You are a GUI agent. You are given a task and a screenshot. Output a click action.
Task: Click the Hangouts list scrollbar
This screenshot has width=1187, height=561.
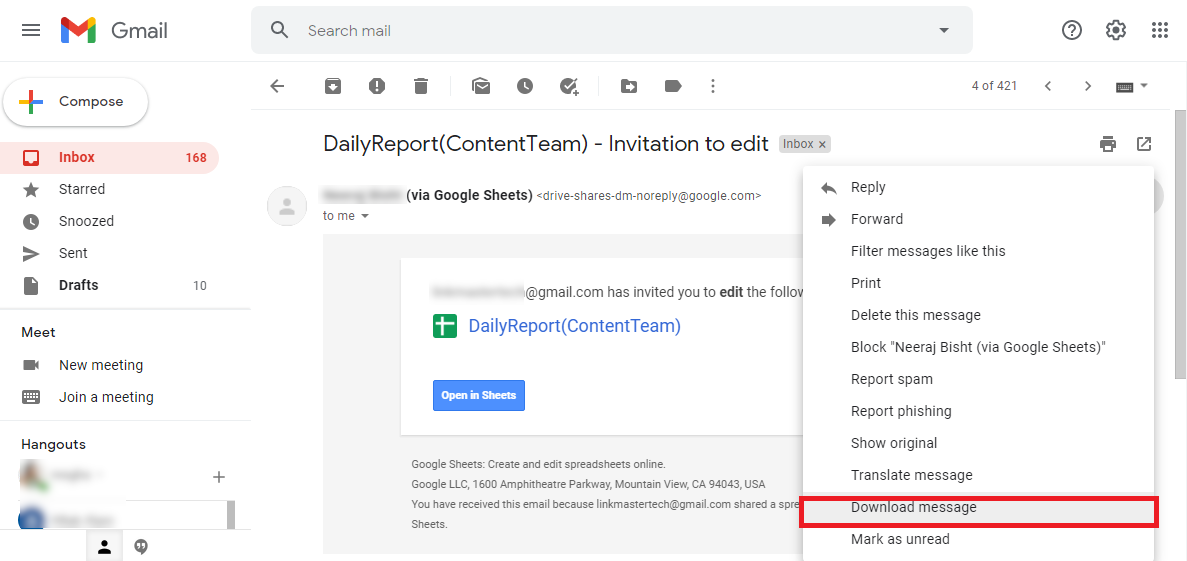tap(231, 513)
